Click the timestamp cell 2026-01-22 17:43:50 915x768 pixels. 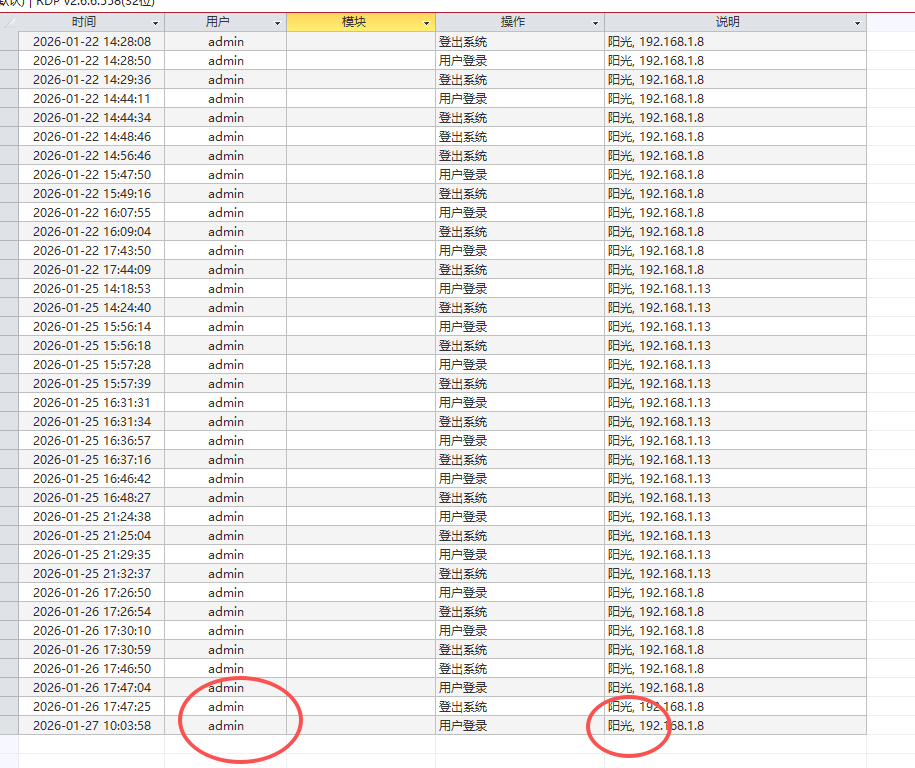pyautogui.click(x=92, y=251)
